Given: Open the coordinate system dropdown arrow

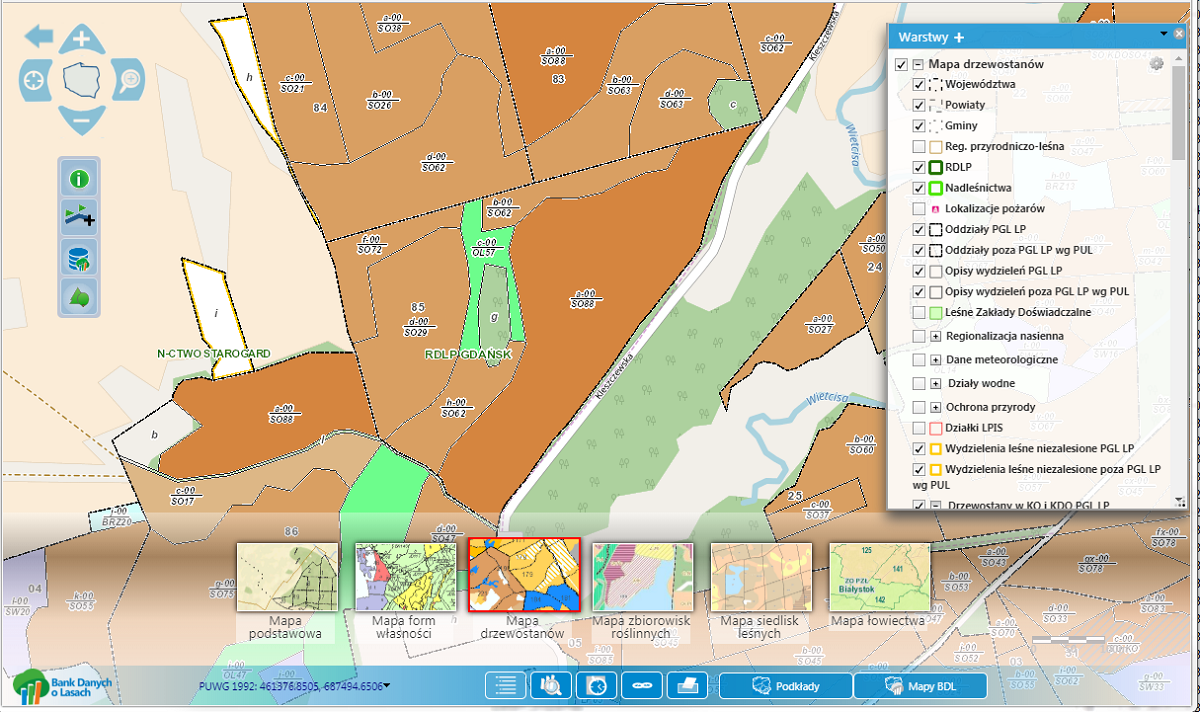Looking at the screenshot, I should point(387,686).
